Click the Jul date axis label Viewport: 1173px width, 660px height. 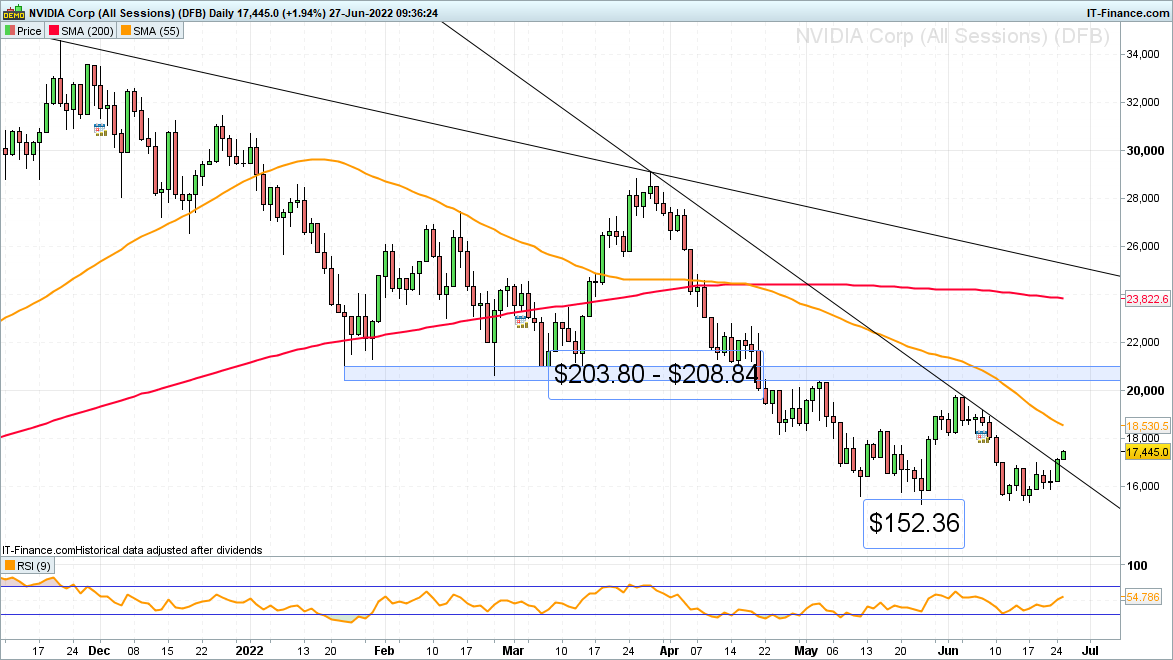click(x=1090, y=651)
